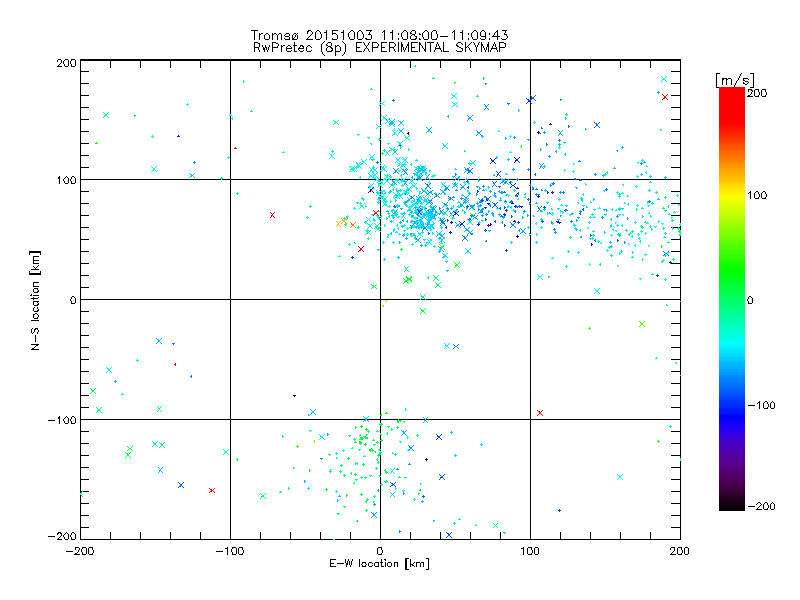Viewport: 800px width, 600px height.
Task: Click the y-axis tick label "100"
Action: 66,180
